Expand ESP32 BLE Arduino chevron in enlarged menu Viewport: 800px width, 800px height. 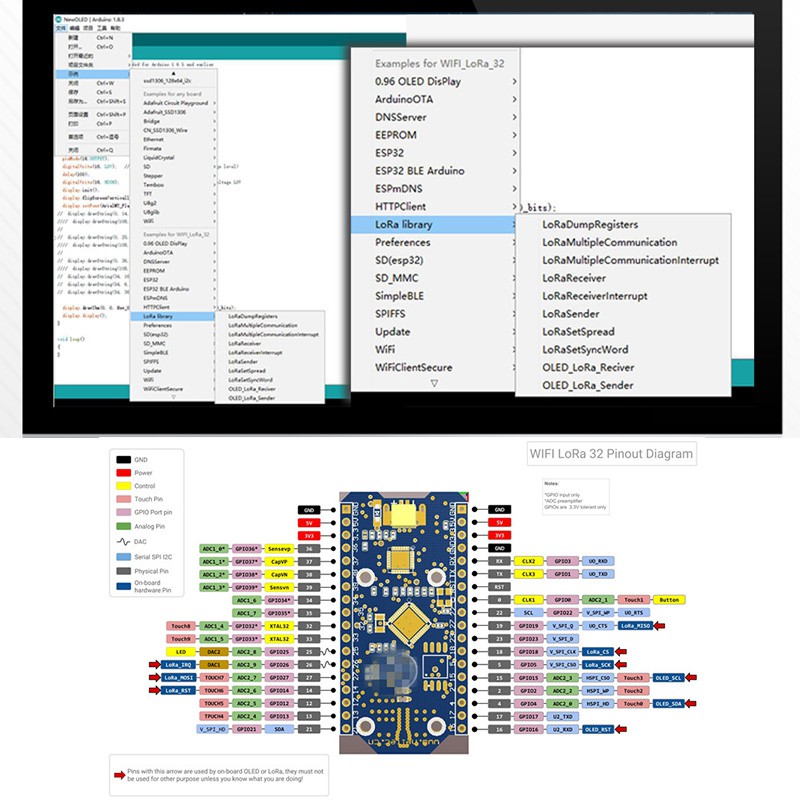[x=514, y=171]
